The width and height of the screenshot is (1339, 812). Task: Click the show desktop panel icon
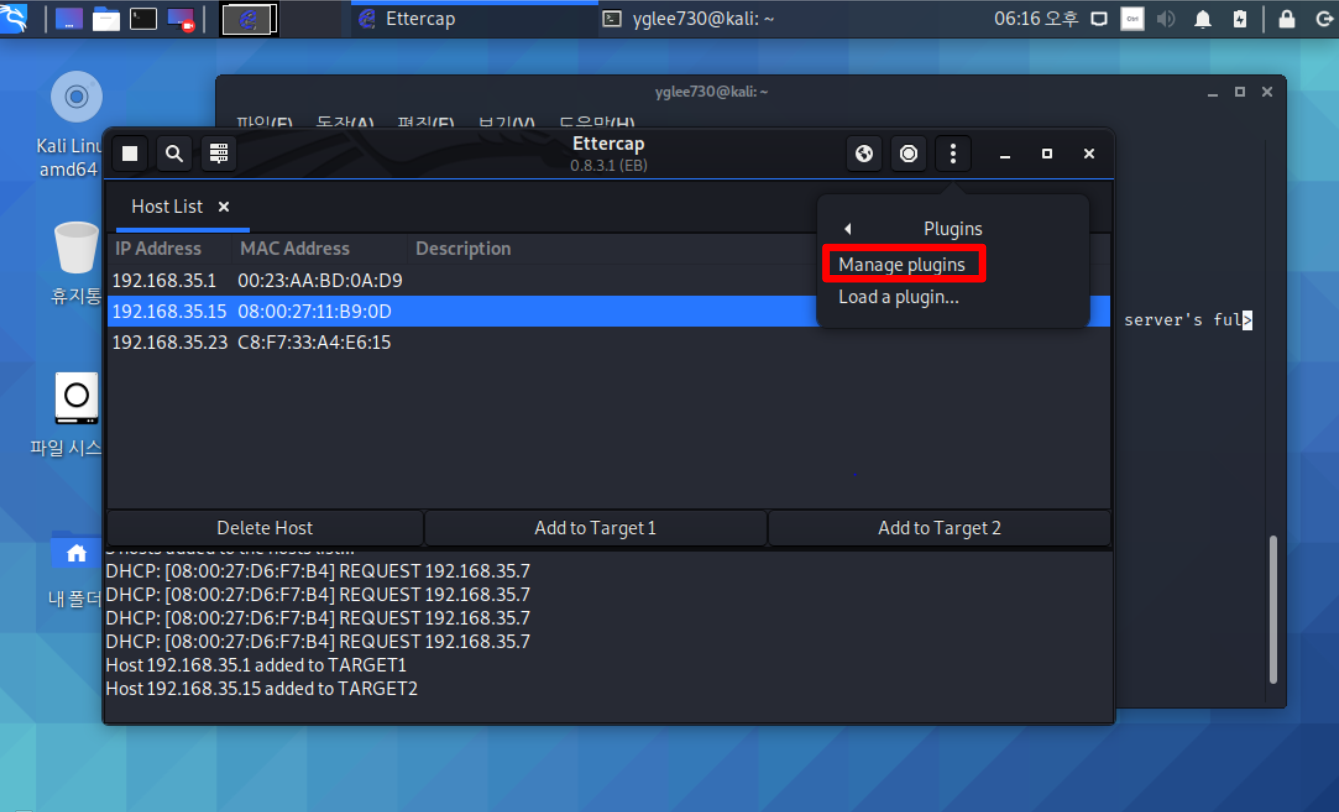69,18
